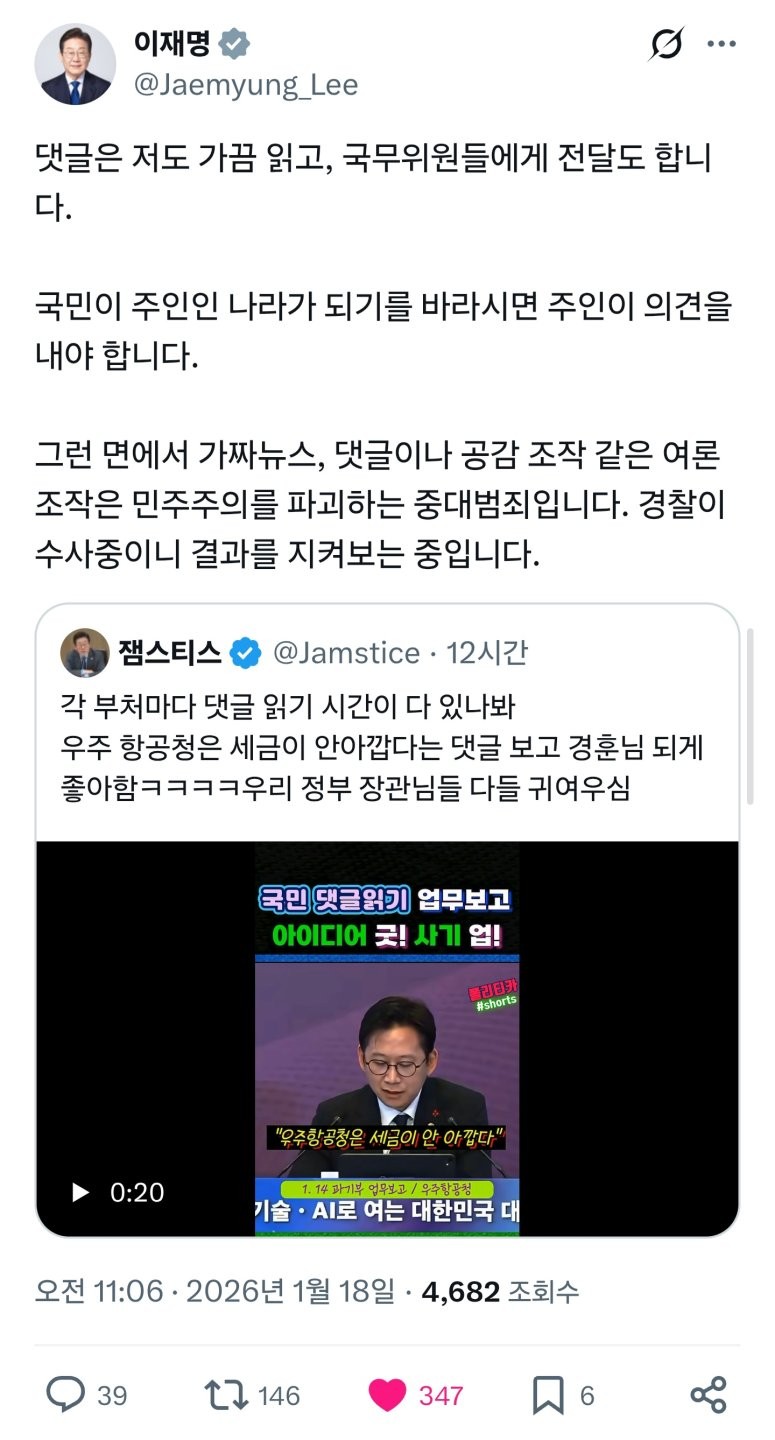Play the quoted video
Screen dimensions: 775x1440
[x=81, y=1192]
